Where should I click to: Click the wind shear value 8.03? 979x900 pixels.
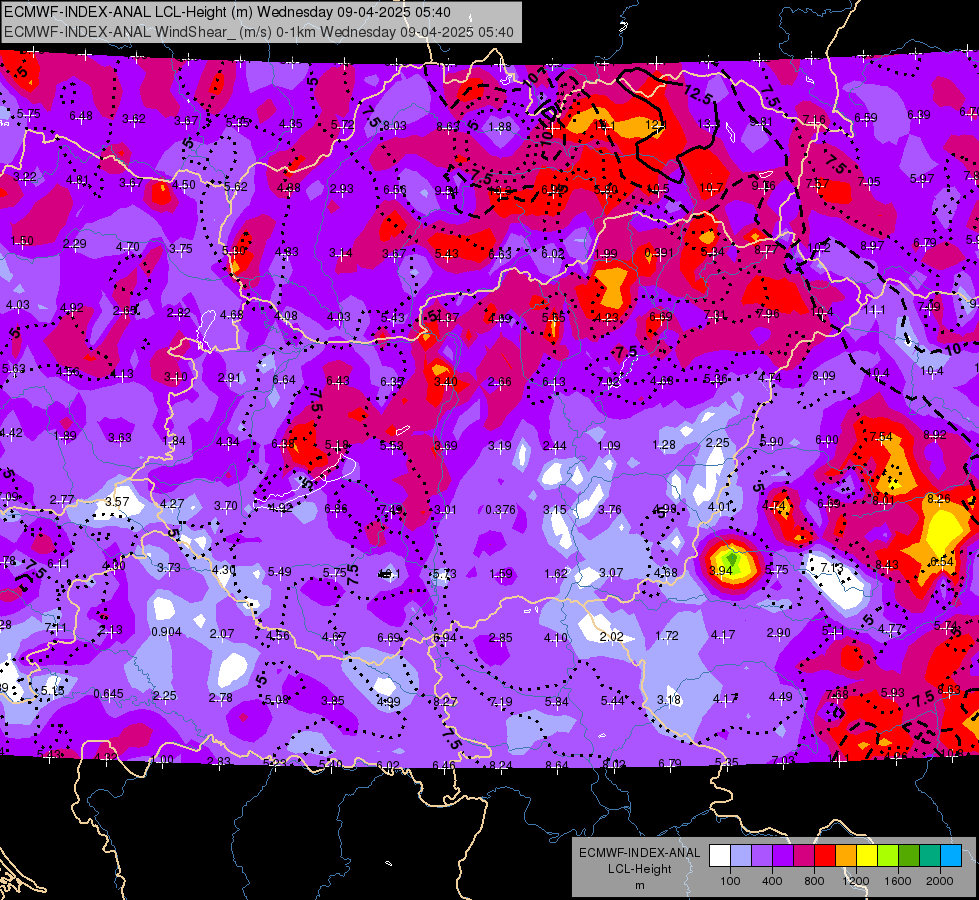pos(395,126)
